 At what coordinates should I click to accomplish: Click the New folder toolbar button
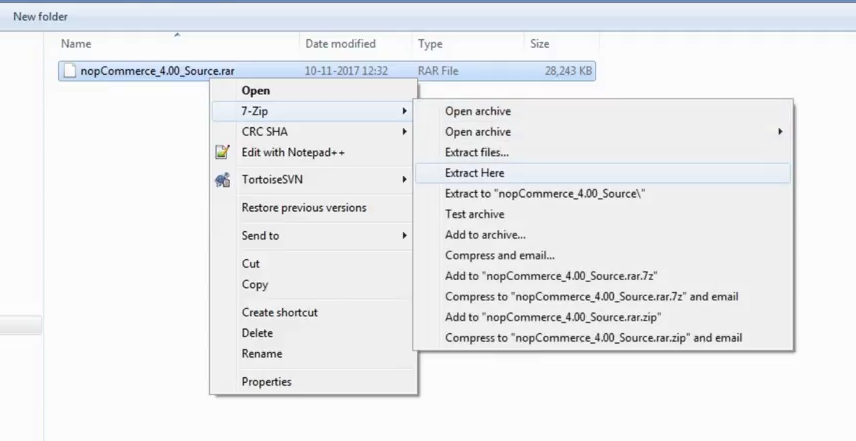(x=40, y=17)
